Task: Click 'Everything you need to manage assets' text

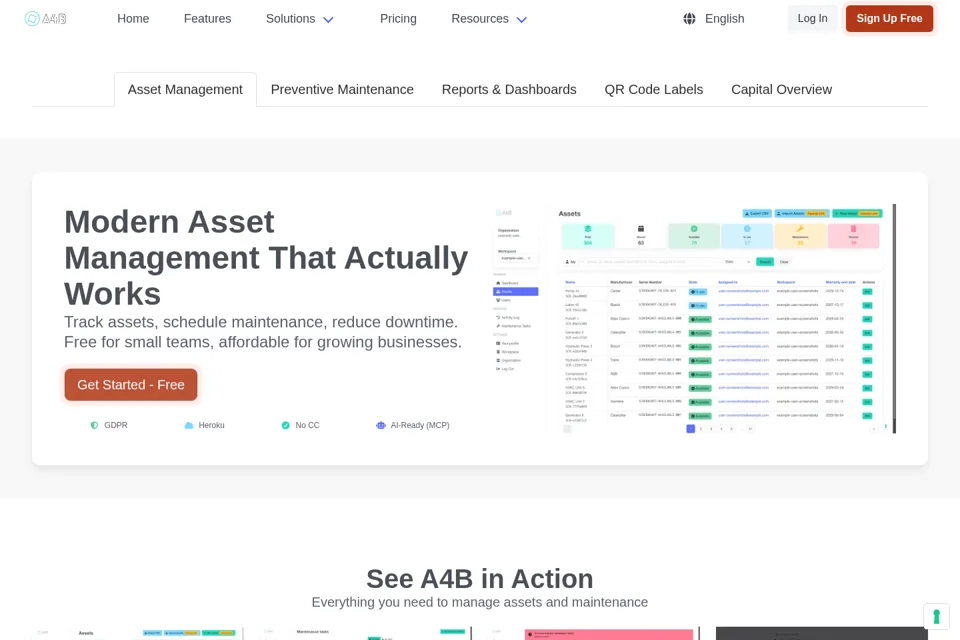Action: coord(479,602)
